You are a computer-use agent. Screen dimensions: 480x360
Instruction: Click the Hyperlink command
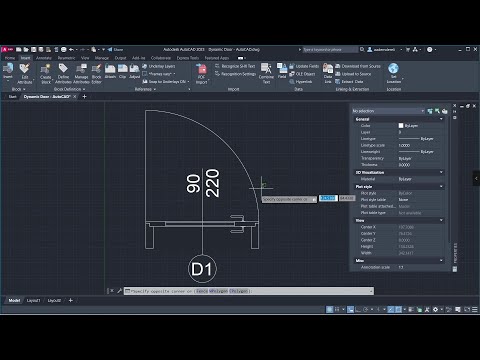coord(301,81)
